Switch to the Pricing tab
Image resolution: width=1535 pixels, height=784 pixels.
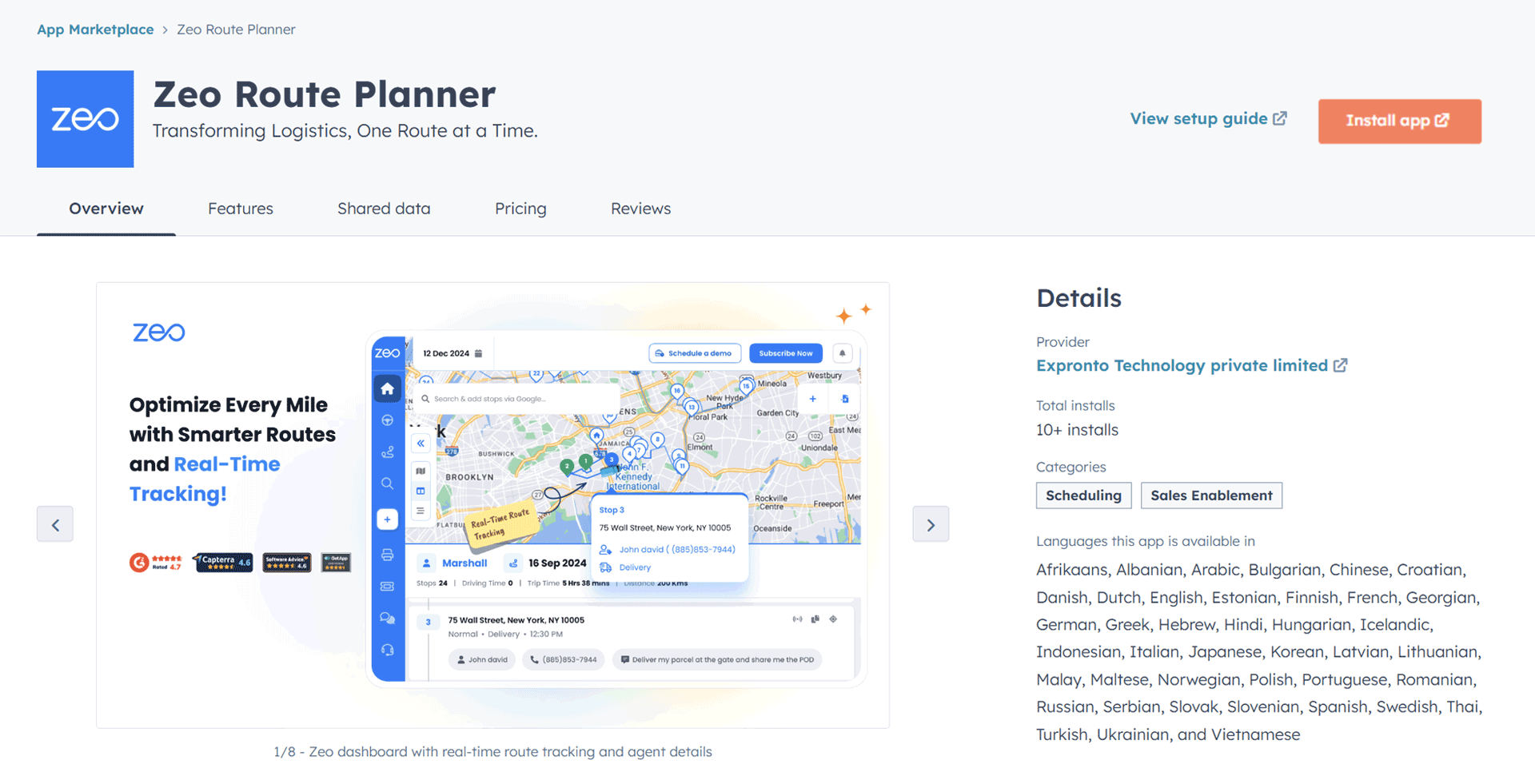pos(520,209)
